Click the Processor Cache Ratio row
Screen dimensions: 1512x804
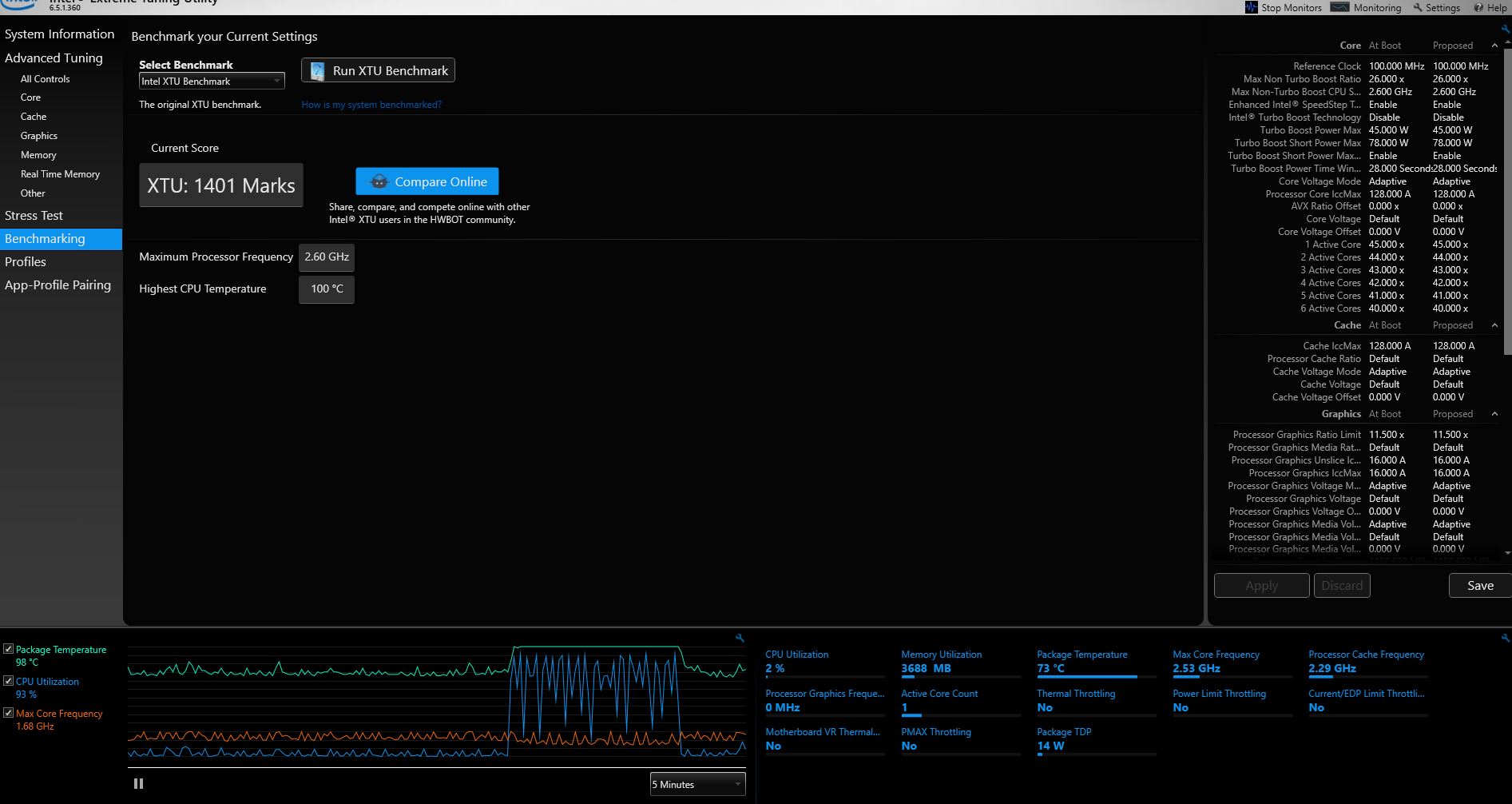[x=1358, y=359]
